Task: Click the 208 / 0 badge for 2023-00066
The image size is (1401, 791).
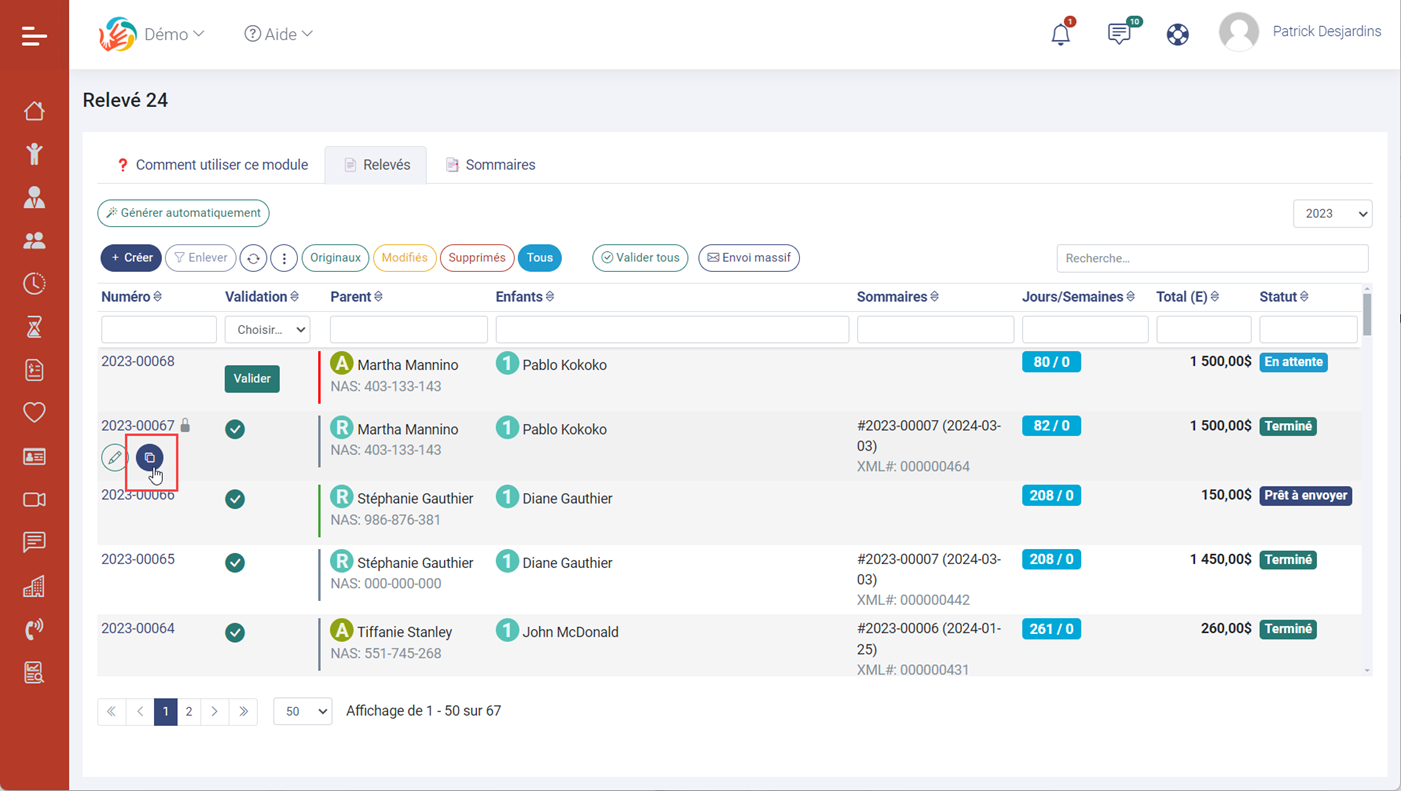Action: pos(1051,496)
